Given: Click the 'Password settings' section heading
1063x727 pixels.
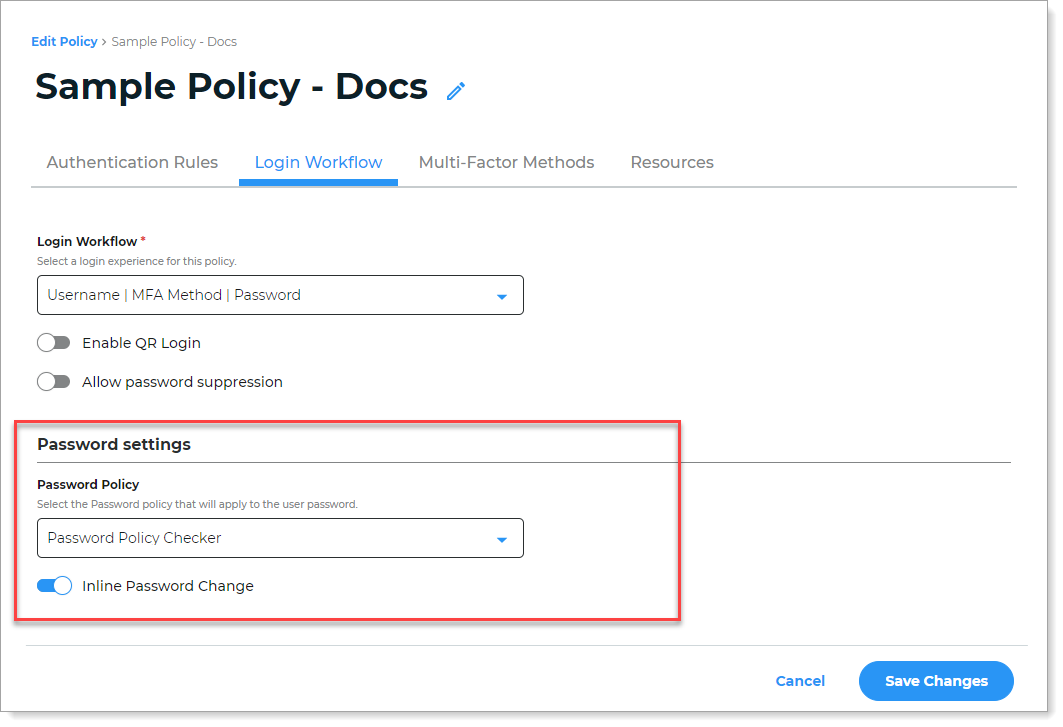Looking at the screenshot, I should tap(114, 444).
